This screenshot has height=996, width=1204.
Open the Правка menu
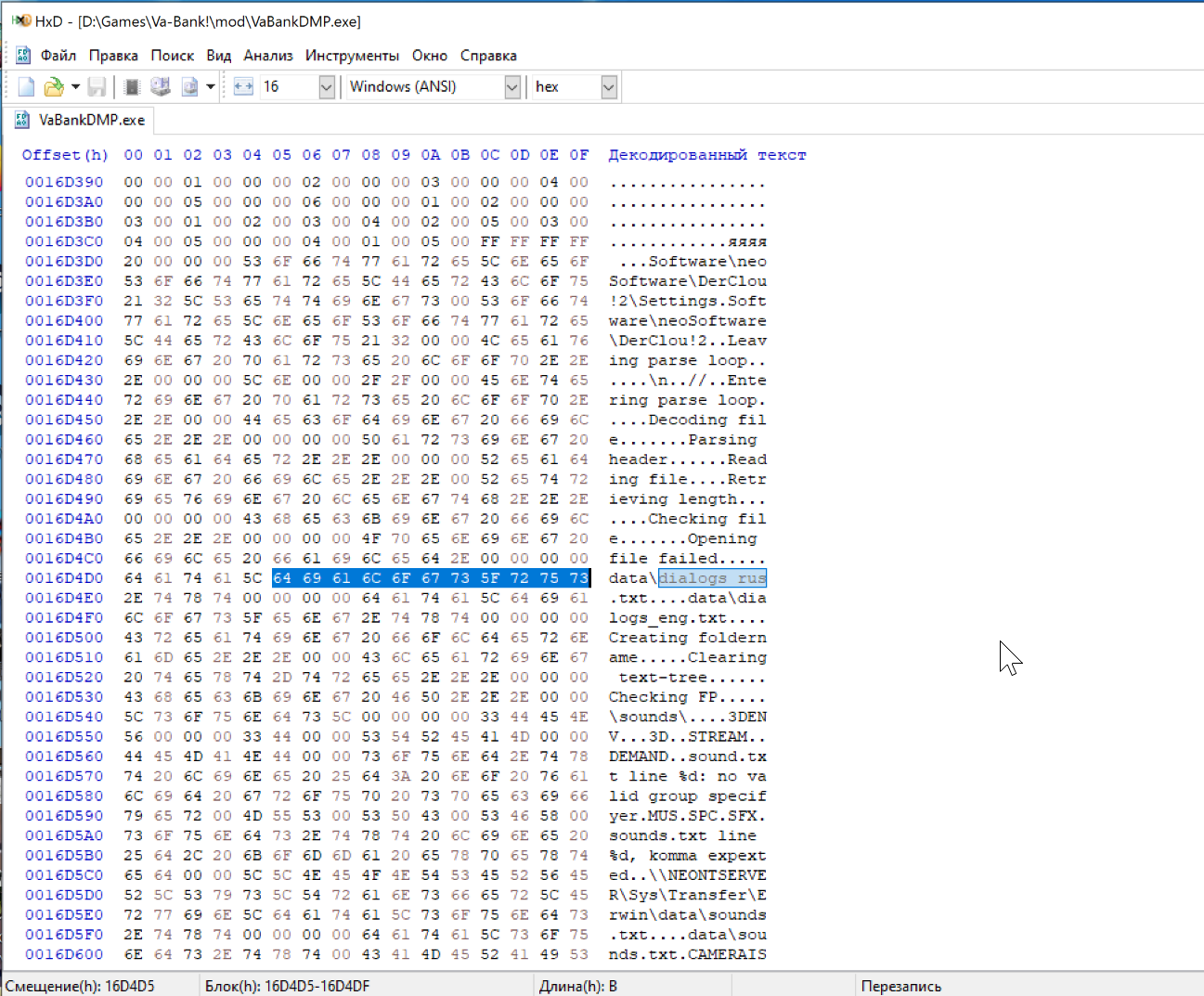pyautogui.click(x=113, y=56)
